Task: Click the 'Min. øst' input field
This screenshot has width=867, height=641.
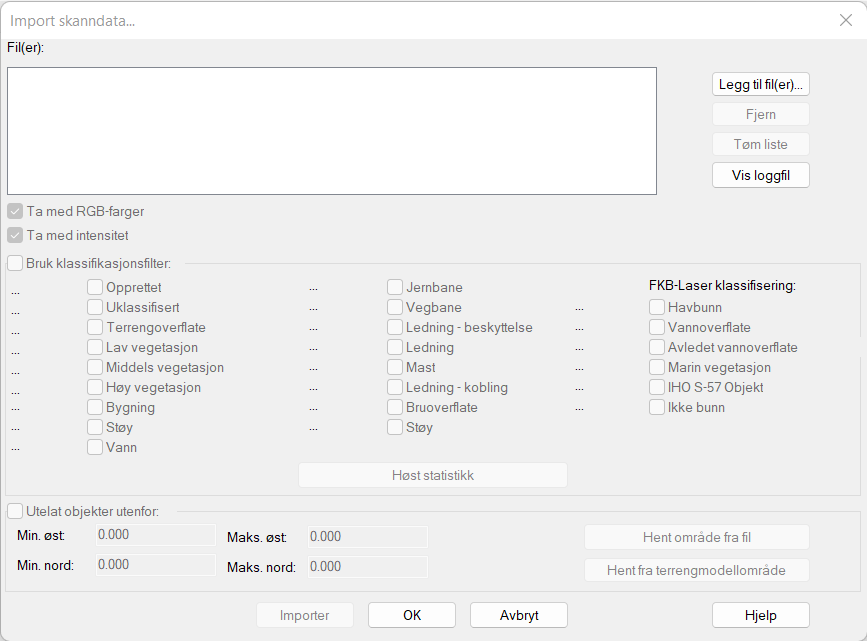Action: (155, 536)
